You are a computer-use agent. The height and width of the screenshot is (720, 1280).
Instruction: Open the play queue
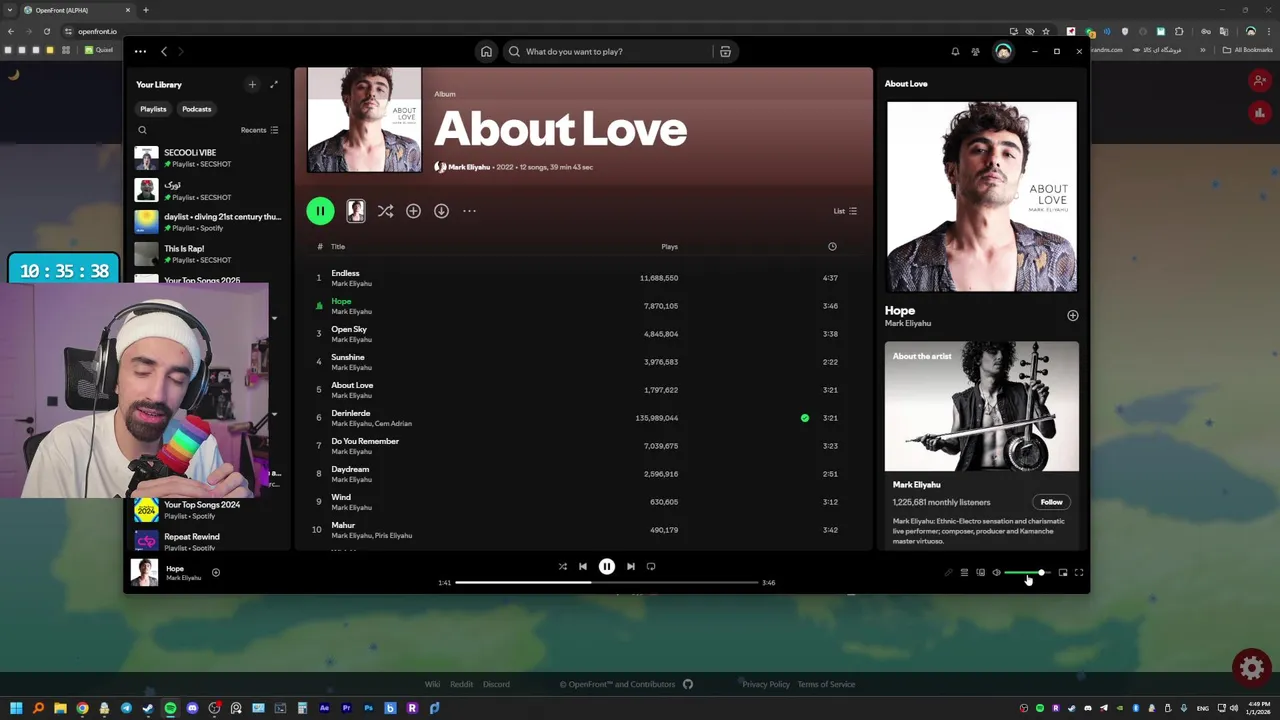pyautogui.click(x=964, y=573)
